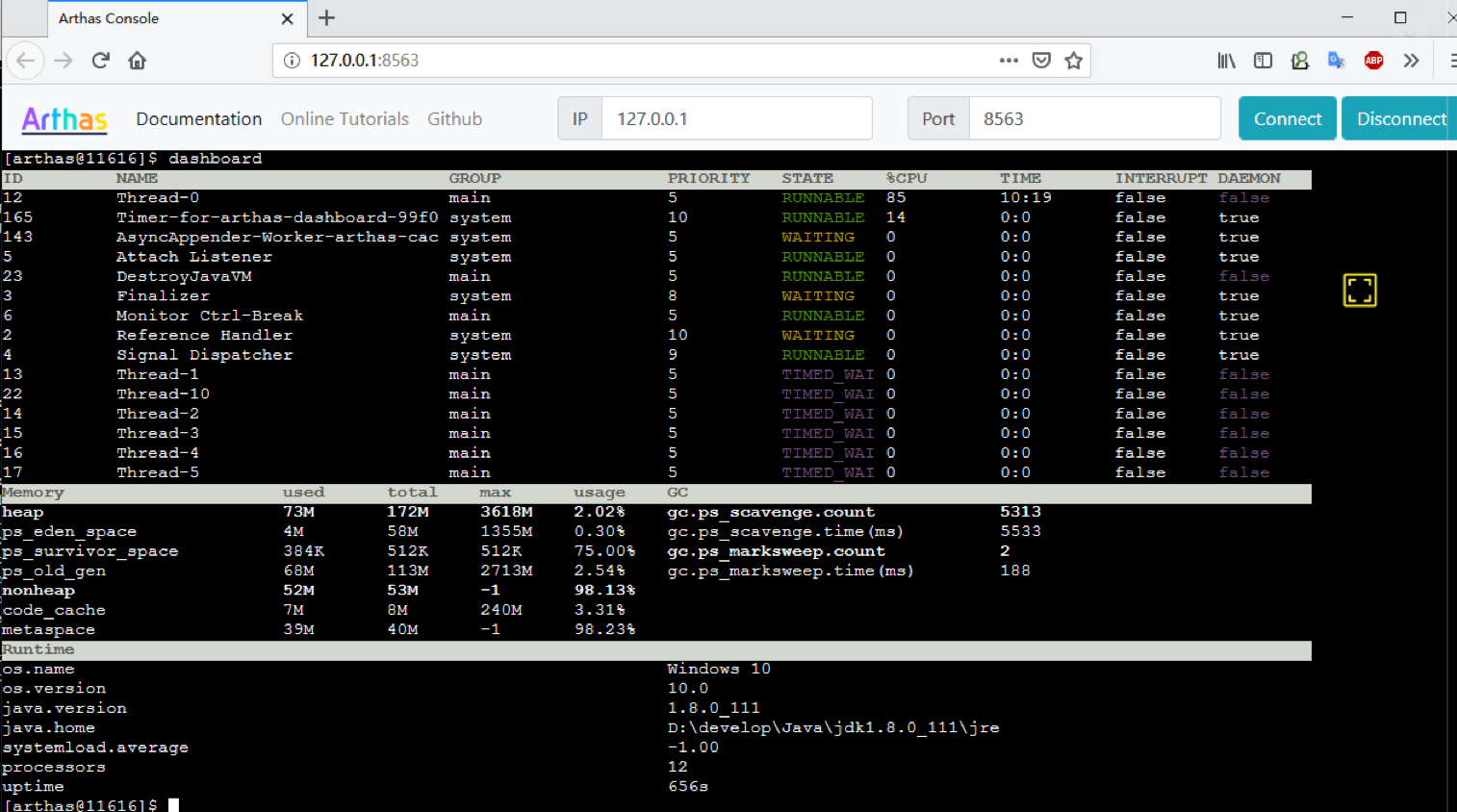Go to browser home page icon
The image size is (1457, 812).
point(137,61)
